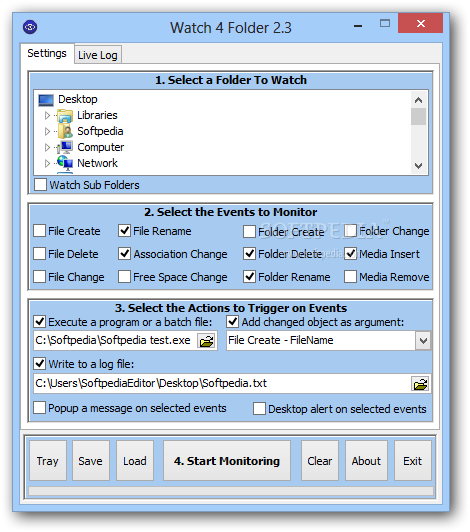Click the Softpedia user folder icon

point(65,131)
